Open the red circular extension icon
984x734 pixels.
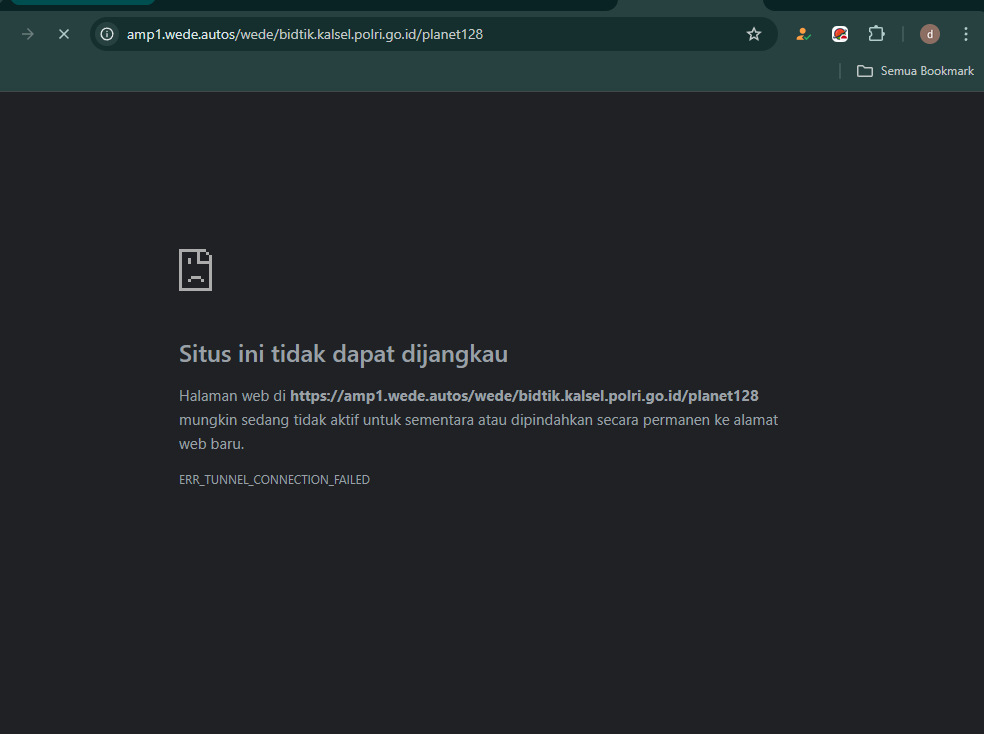tap(840, 34)
